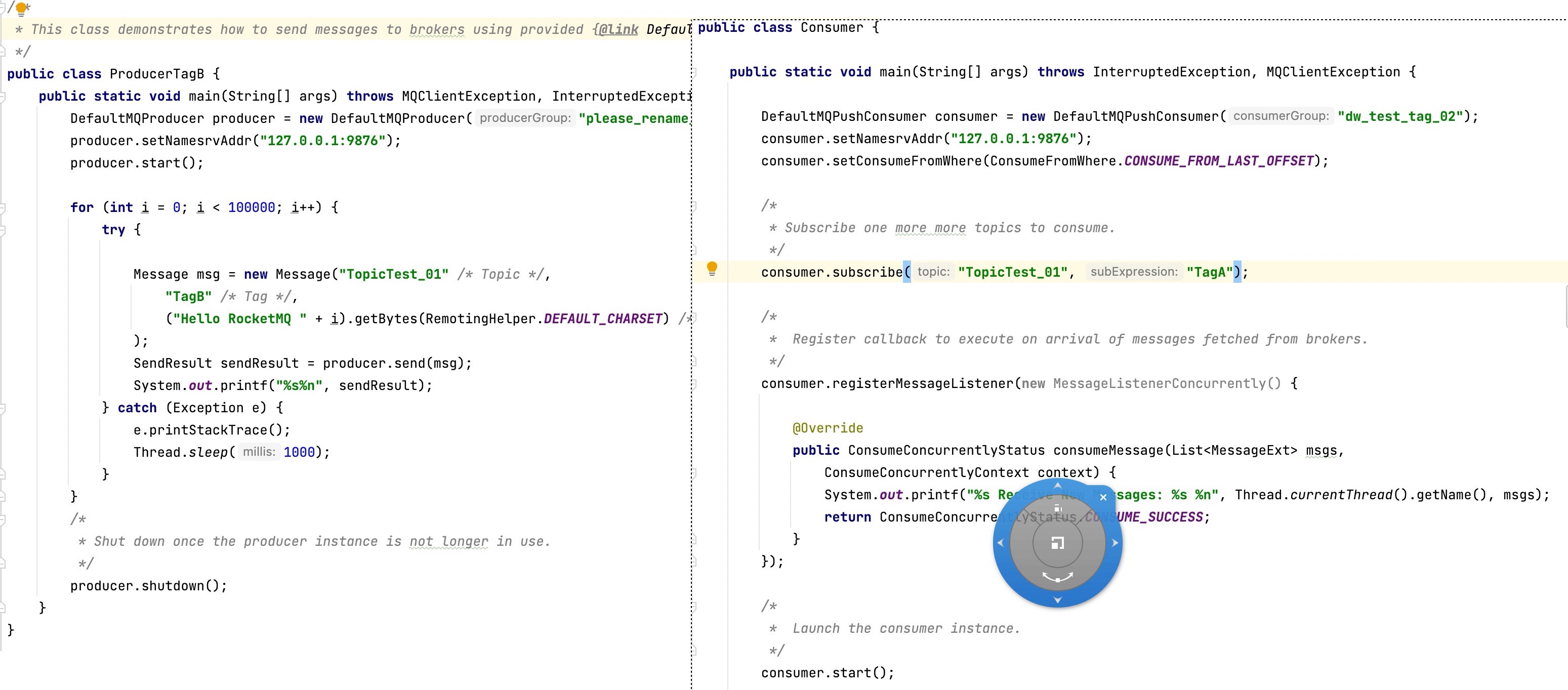Viewport: 1568px width, 690px height.
Task: Close the circular blue control widget
Action: [x=1103, y=497]
